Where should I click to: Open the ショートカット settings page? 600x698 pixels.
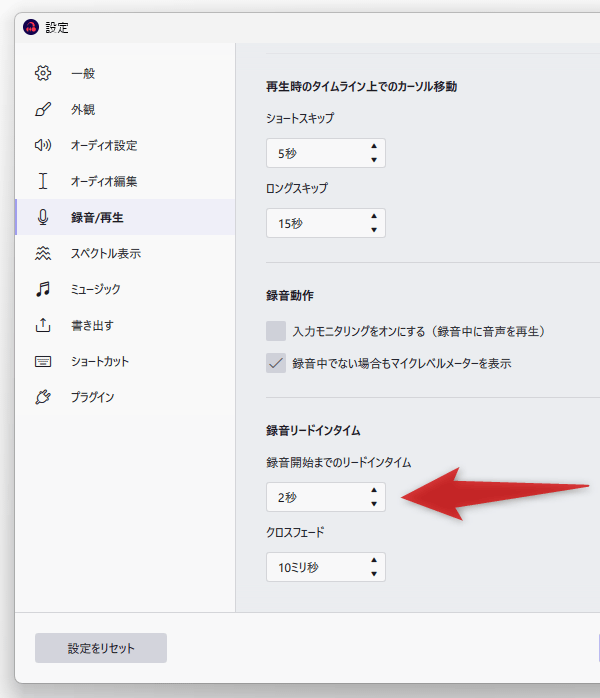[x=125, y=361]
